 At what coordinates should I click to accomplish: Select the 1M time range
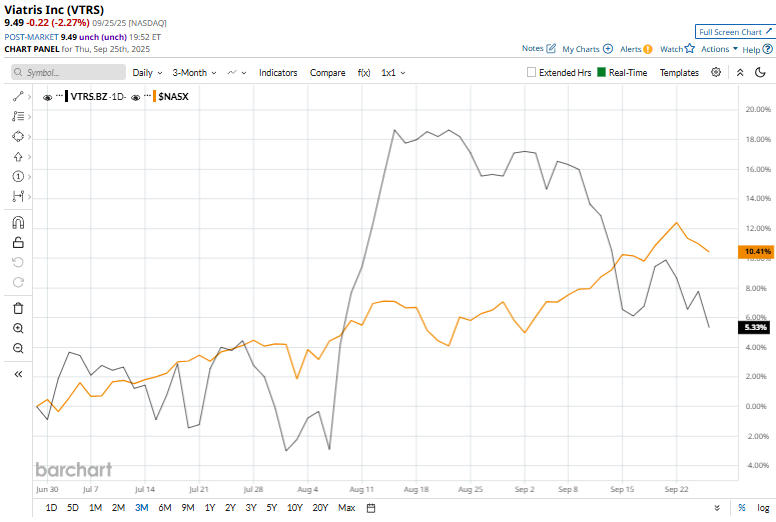[96, 508]
